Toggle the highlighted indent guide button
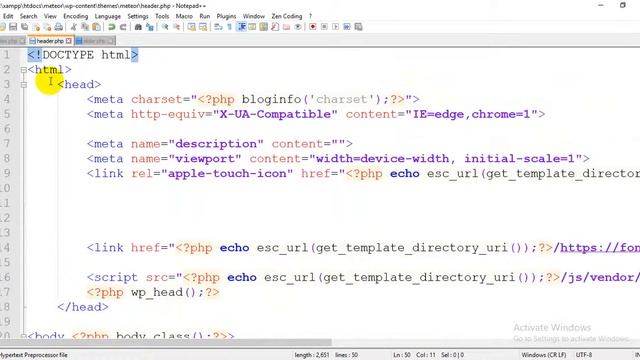 [242, 27]
